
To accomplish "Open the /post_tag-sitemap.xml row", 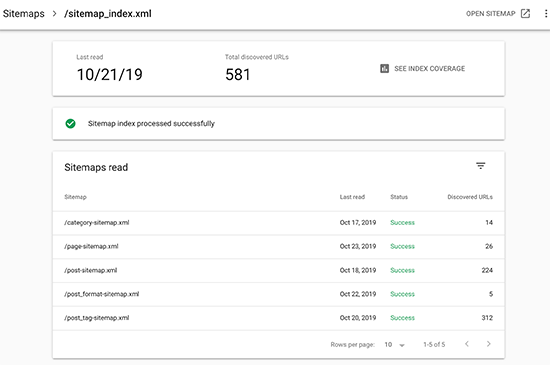I will coord(279,318).
